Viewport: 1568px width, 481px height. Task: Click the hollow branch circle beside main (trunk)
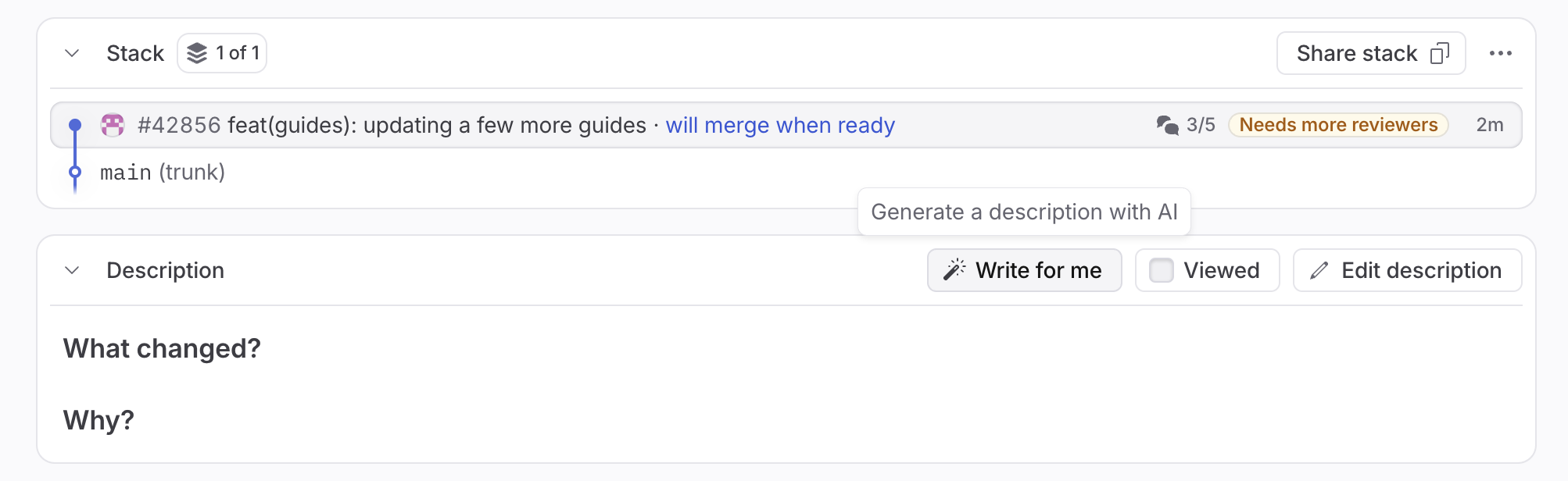click(x=75, y=173)
